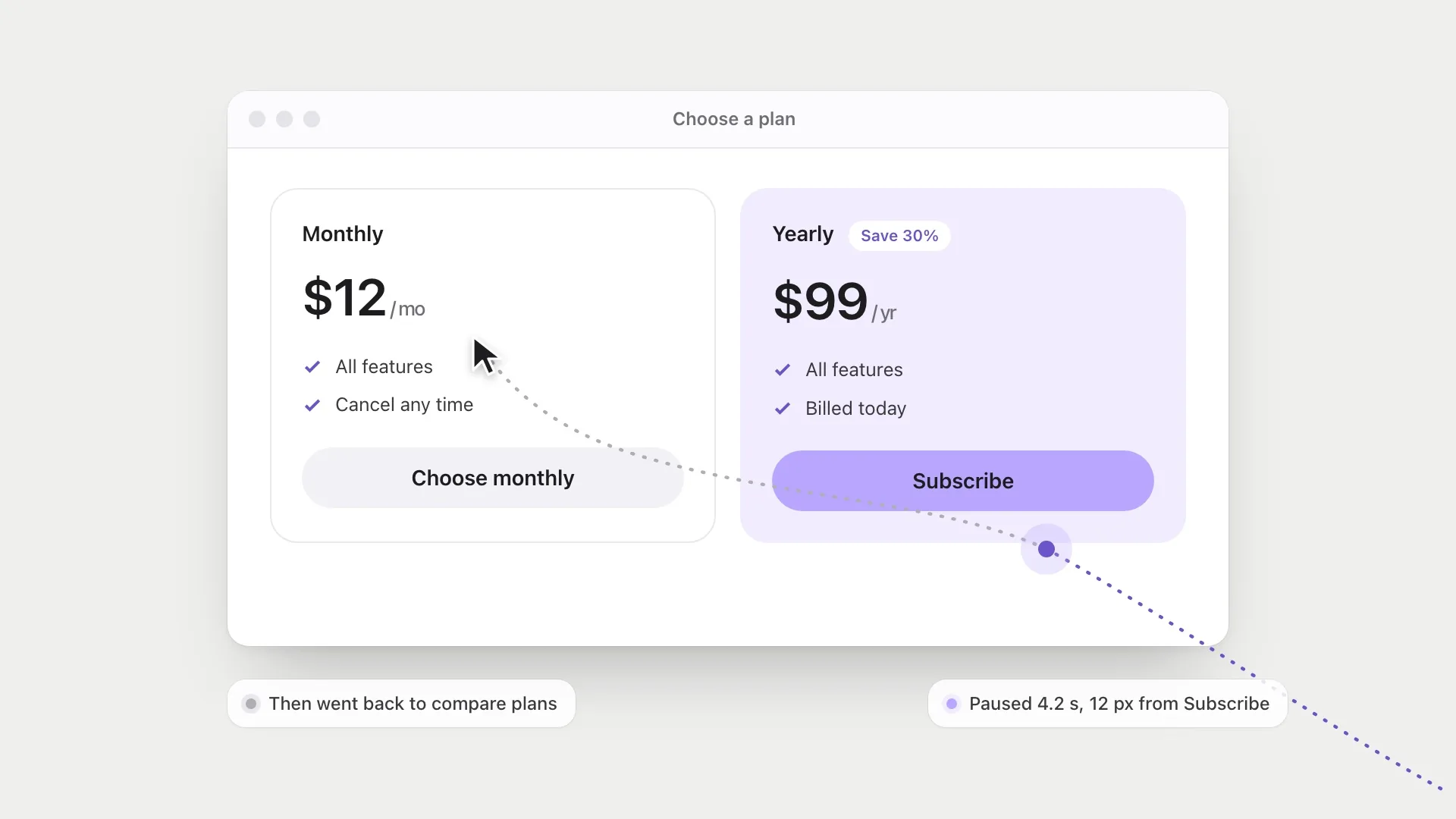
Task: Click the Subscribe button
Action: [962, 481]
